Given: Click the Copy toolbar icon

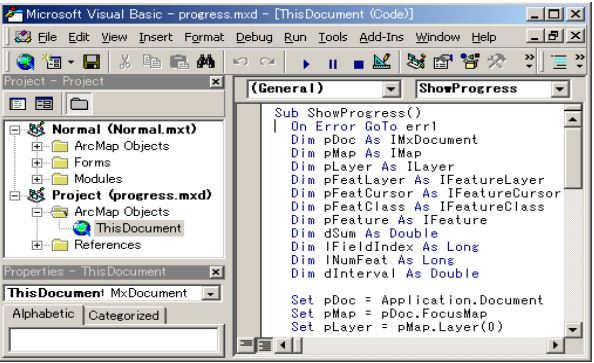Looking at the screenshot, I should point(152,62).
